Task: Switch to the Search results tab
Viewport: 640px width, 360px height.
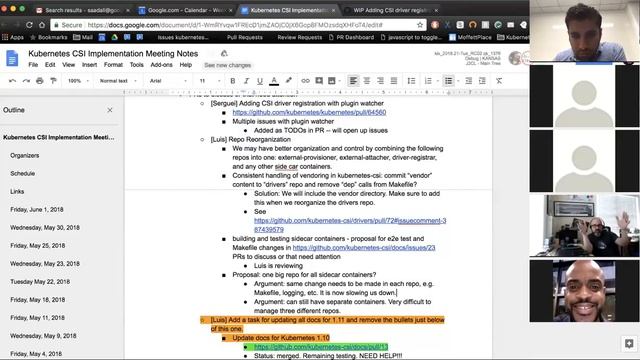Action: click(x=82, y=10)
